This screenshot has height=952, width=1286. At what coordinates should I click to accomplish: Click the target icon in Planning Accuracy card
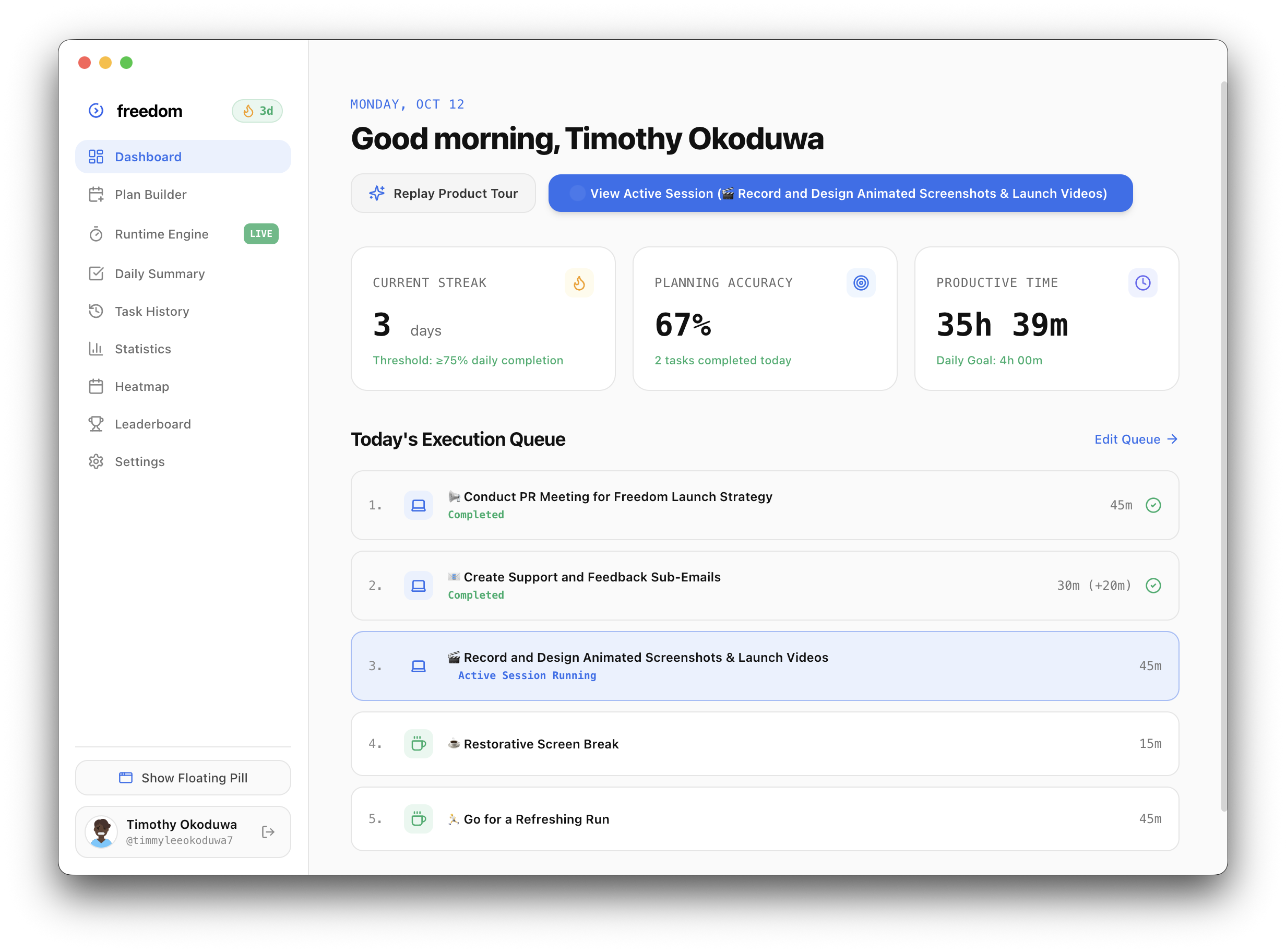(861, 283)
